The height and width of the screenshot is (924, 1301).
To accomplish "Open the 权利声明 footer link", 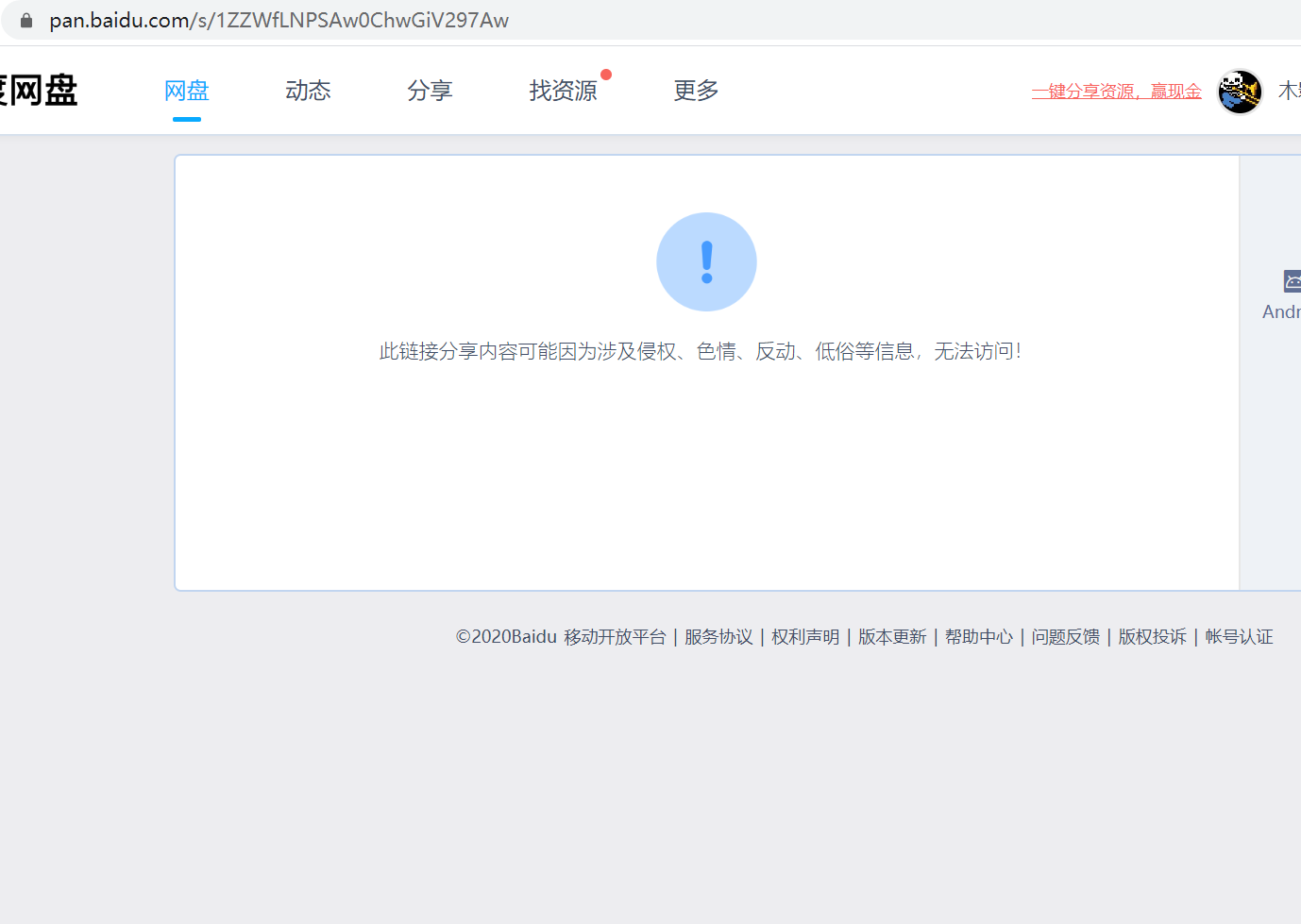I will click(805, 637).
